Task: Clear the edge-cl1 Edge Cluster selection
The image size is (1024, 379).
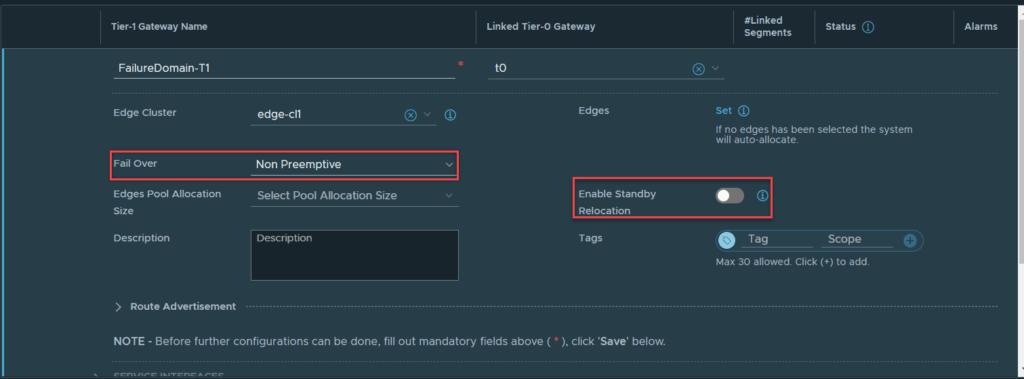Action: coord(410,115)
